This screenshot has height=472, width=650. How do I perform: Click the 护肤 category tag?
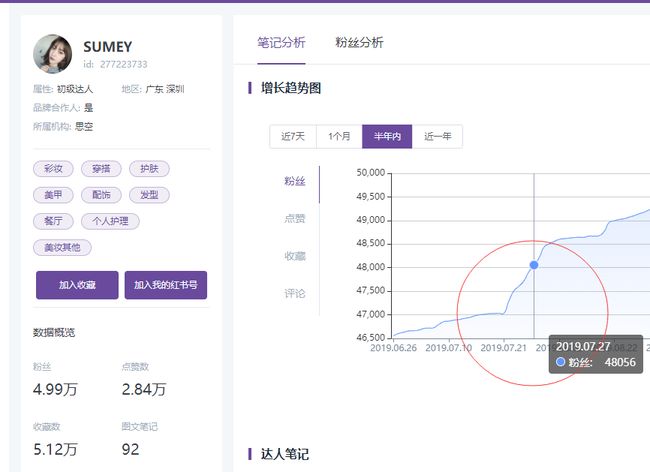pyautogui.click(x=149, y=169)
